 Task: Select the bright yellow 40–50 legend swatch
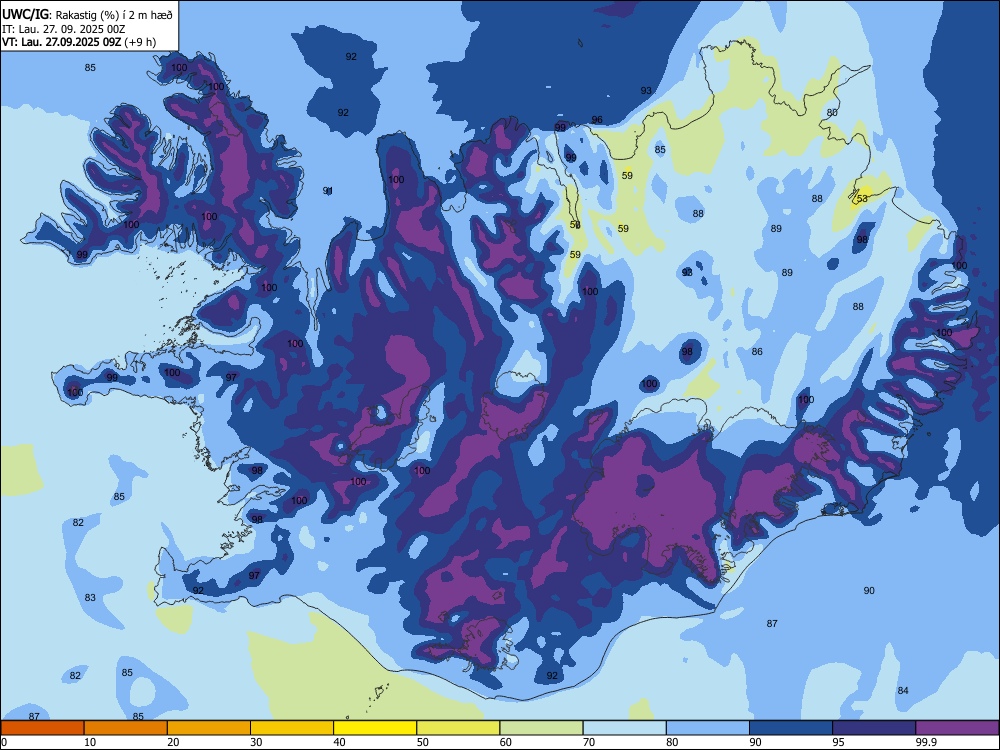[x=375, y=728]
